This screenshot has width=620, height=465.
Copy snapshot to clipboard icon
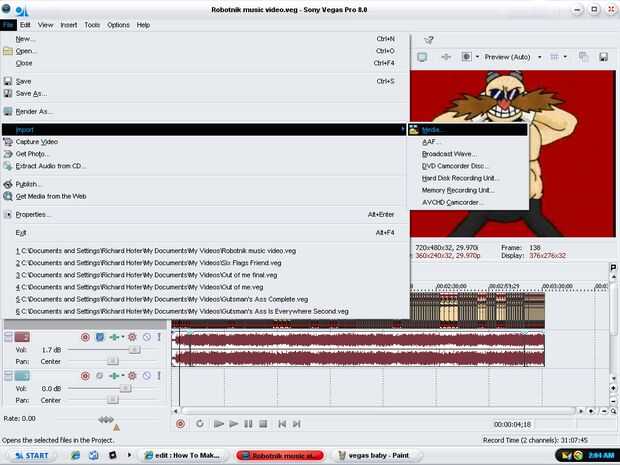coord(583,57)
